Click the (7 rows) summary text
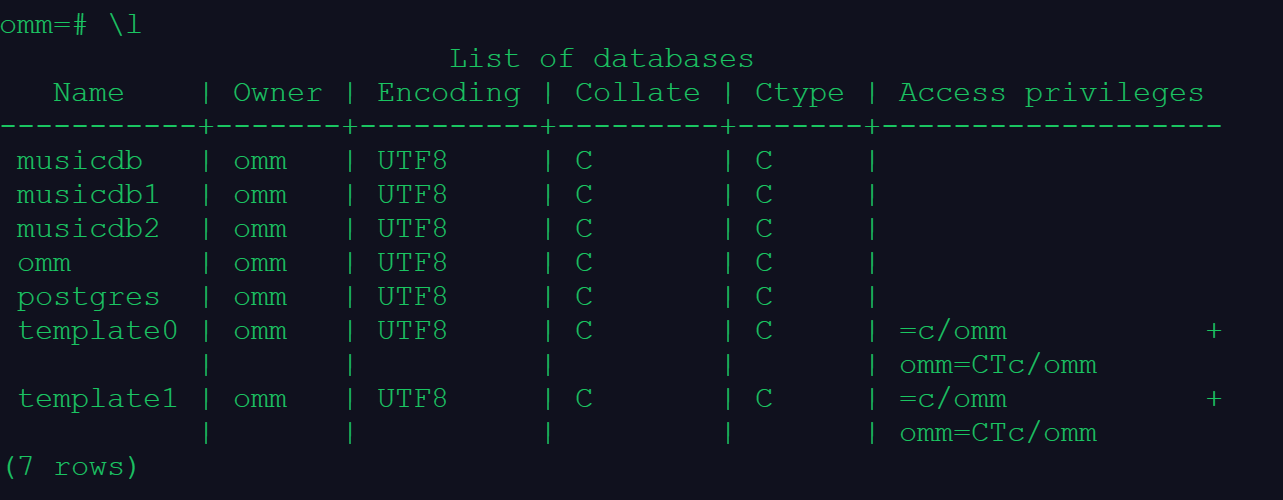1283x500 pixels. [x=70, y=467]
